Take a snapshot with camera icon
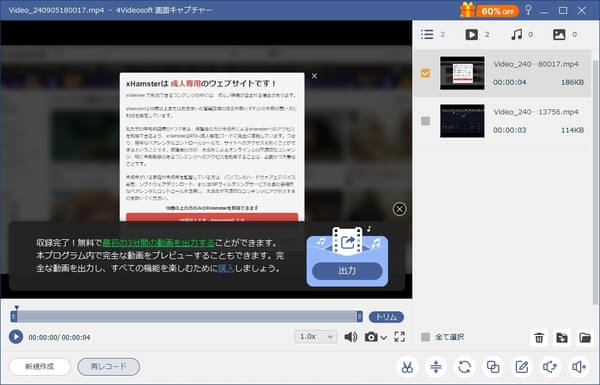The height and width of the screenshot is (385, 600). tap(371, 337)
